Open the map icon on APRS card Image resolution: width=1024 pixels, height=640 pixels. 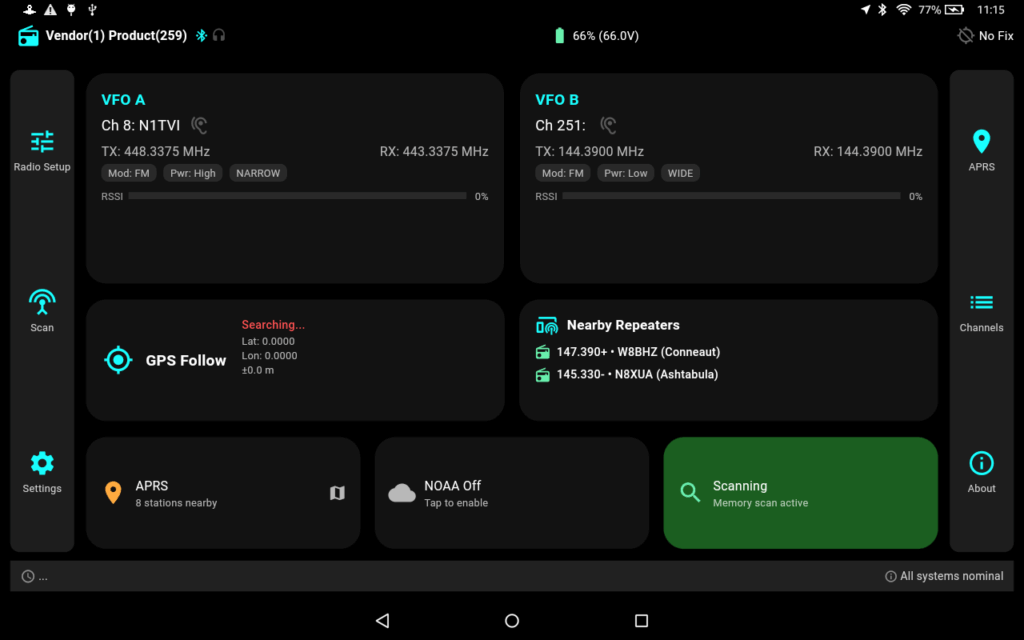(337, 493)
